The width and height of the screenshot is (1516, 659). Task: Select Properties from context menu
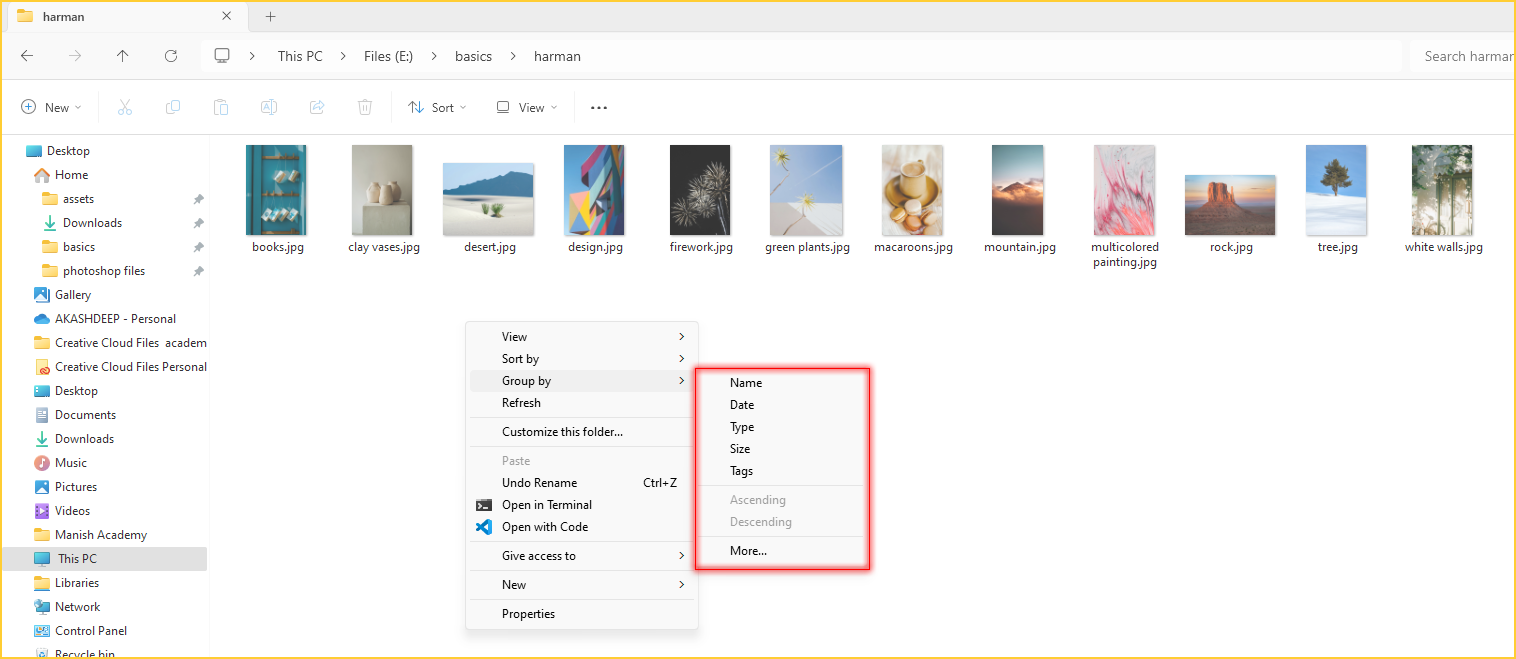pyautogui.click(x=528, y=614)
